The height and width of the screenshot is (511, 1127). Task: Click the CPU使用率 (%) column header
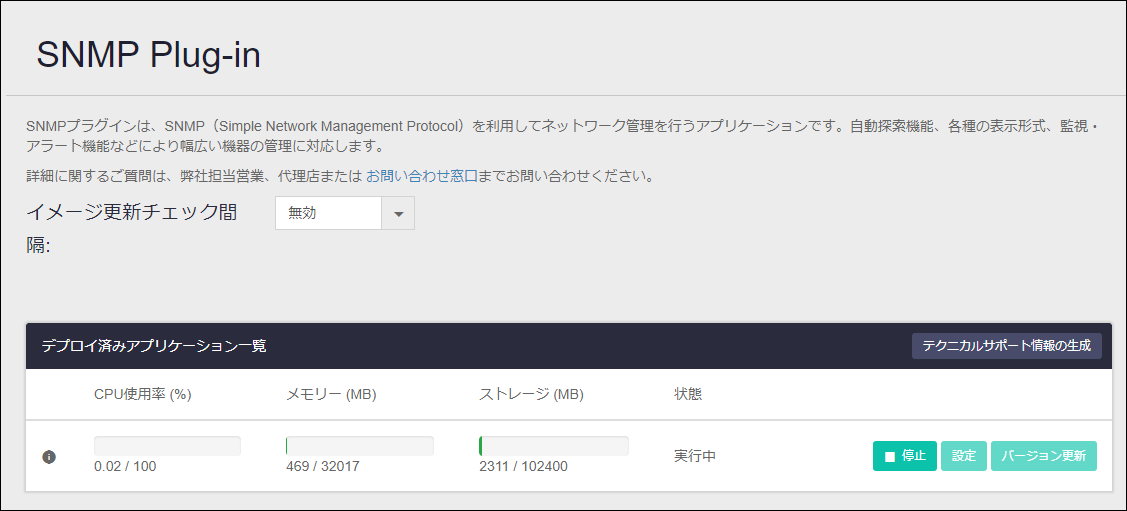pyautogui.click(x=142, y=394)
